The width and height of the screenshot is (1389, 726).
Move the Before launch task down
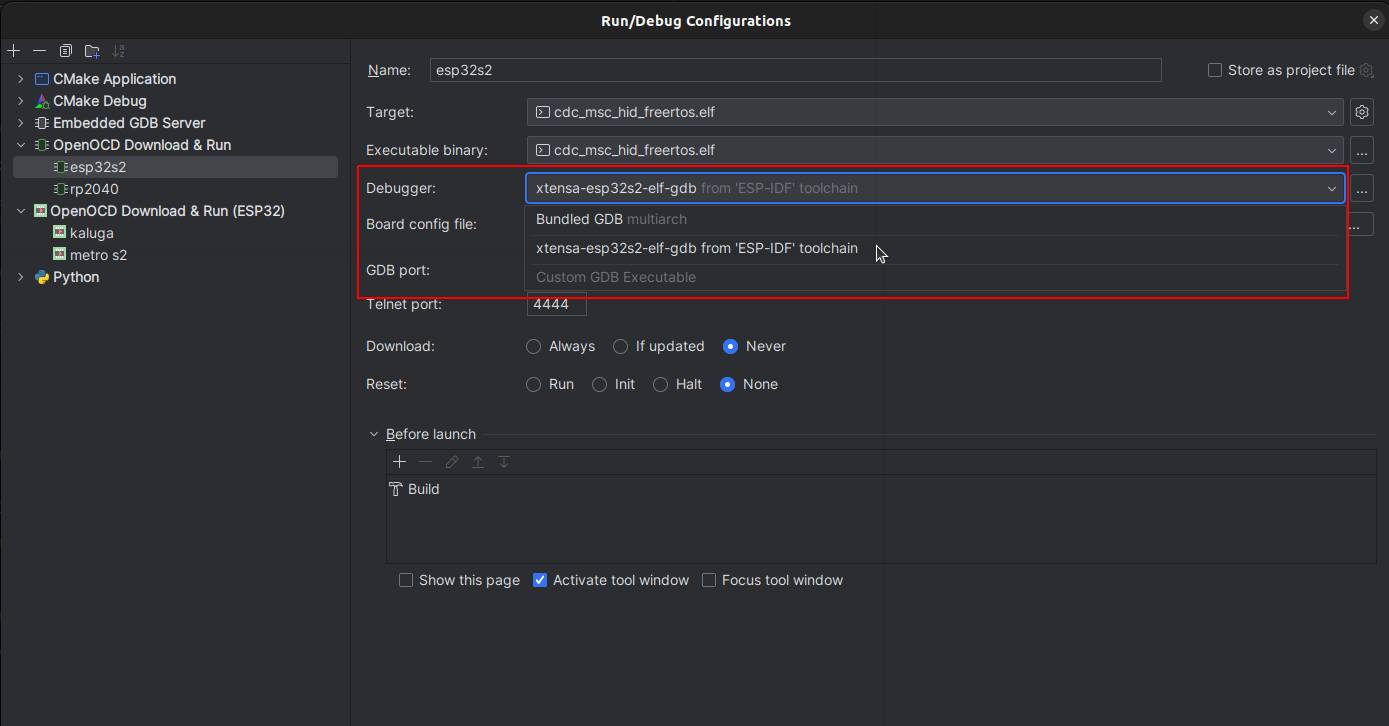click(x=504, y=461)
